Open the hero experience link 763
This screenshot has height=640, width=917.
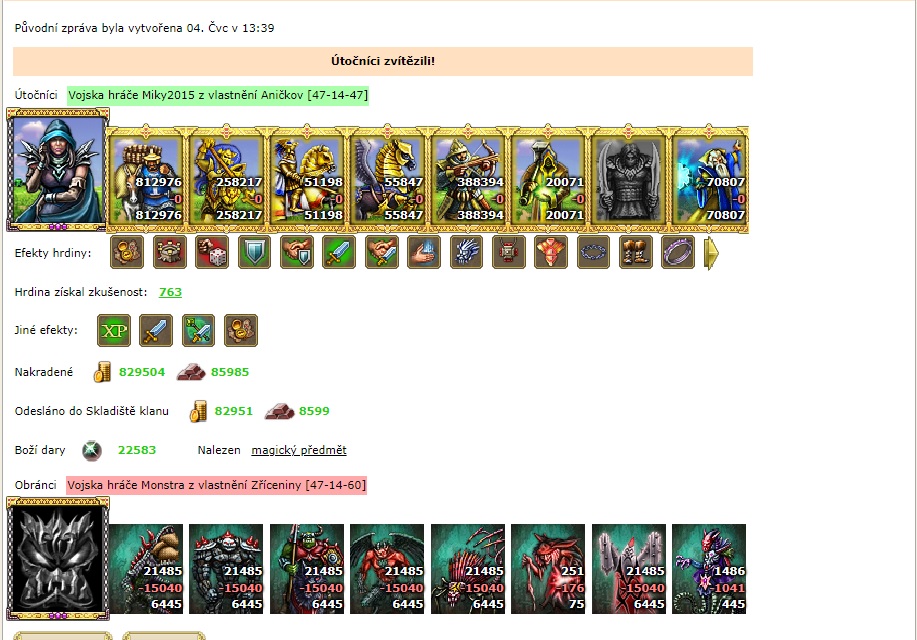tap(170, 292)
